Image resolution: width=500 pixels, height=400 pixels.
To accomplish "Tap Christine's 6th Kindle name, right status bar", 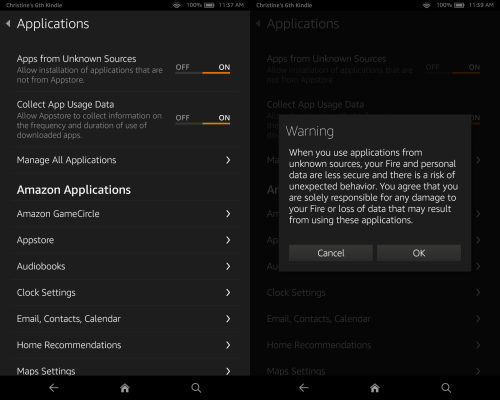I will (284, 5).
